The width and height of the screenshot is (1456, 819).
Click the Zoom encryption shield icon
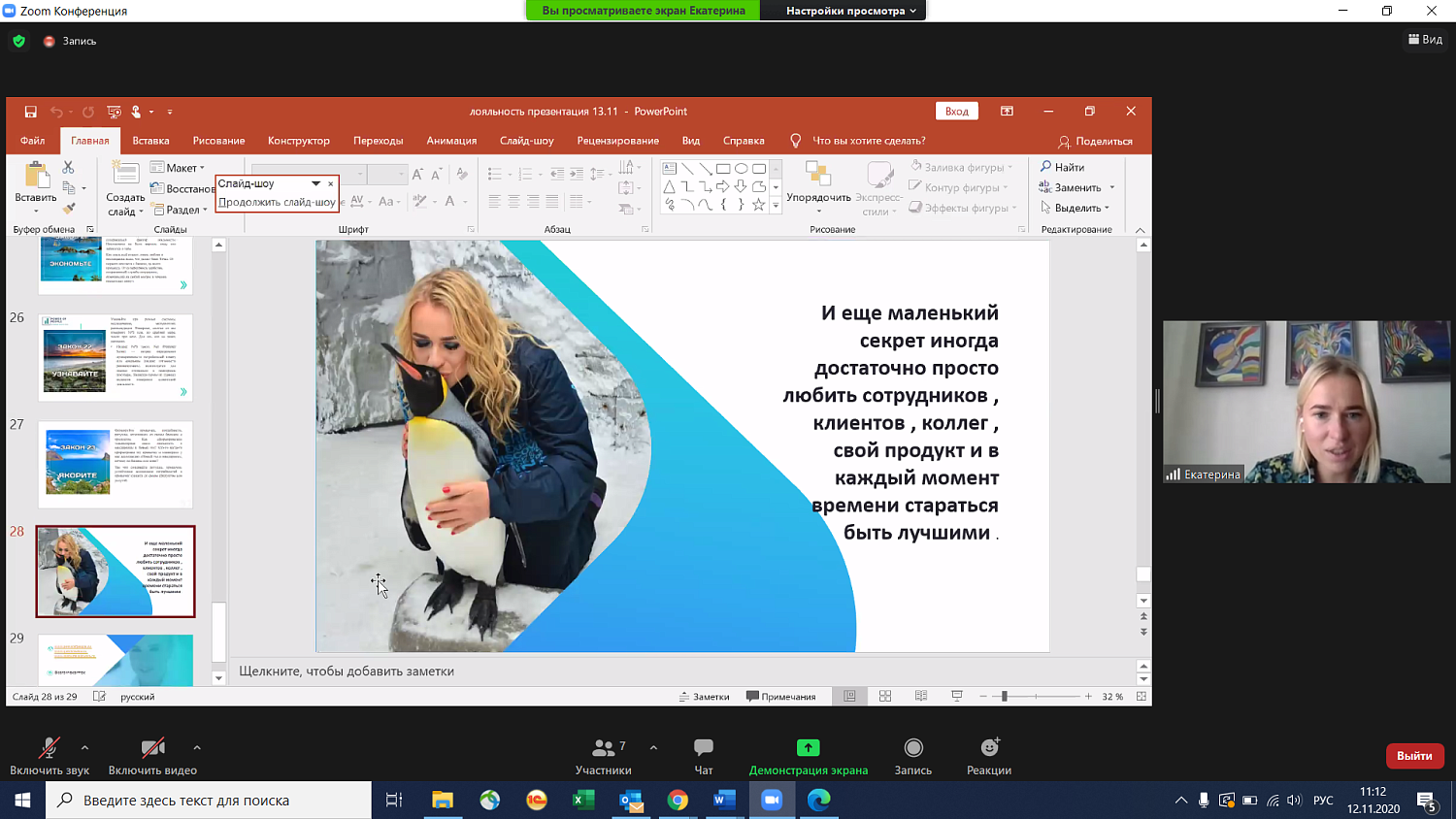click(18, 41)
